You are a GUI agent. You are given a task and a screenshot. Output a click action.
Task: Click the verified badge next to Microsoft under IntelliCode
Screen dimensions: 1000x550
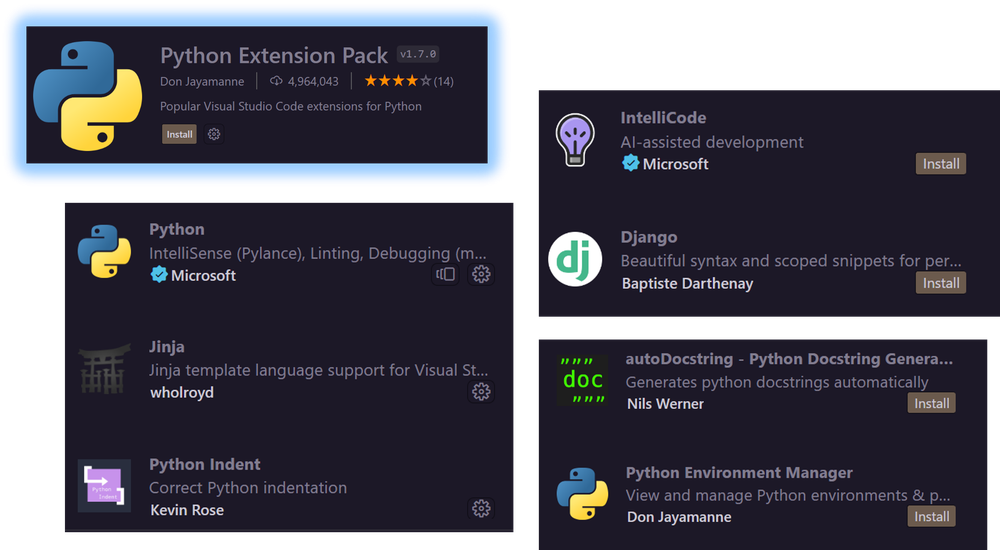pos(631,163)
